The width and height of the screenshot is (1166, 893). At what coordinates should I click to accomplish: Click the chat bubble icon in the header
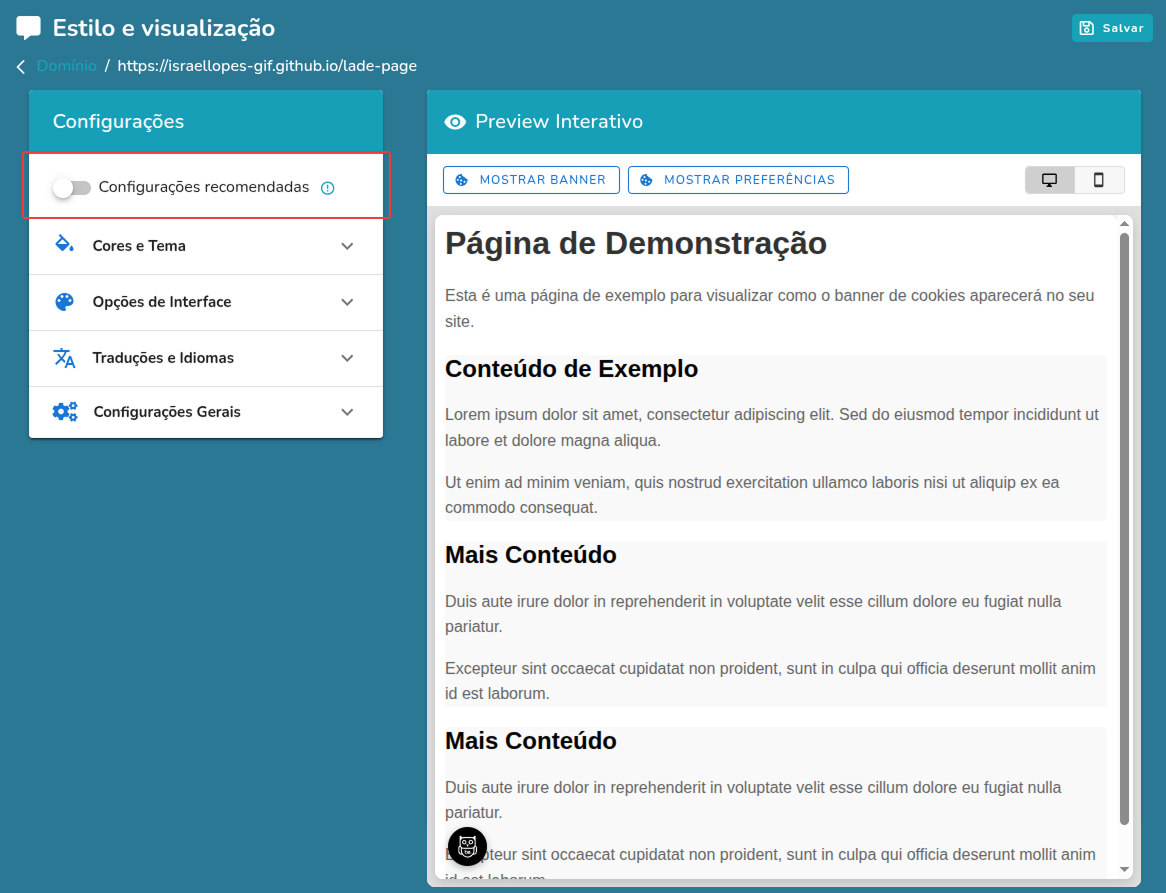pos(28,27)
